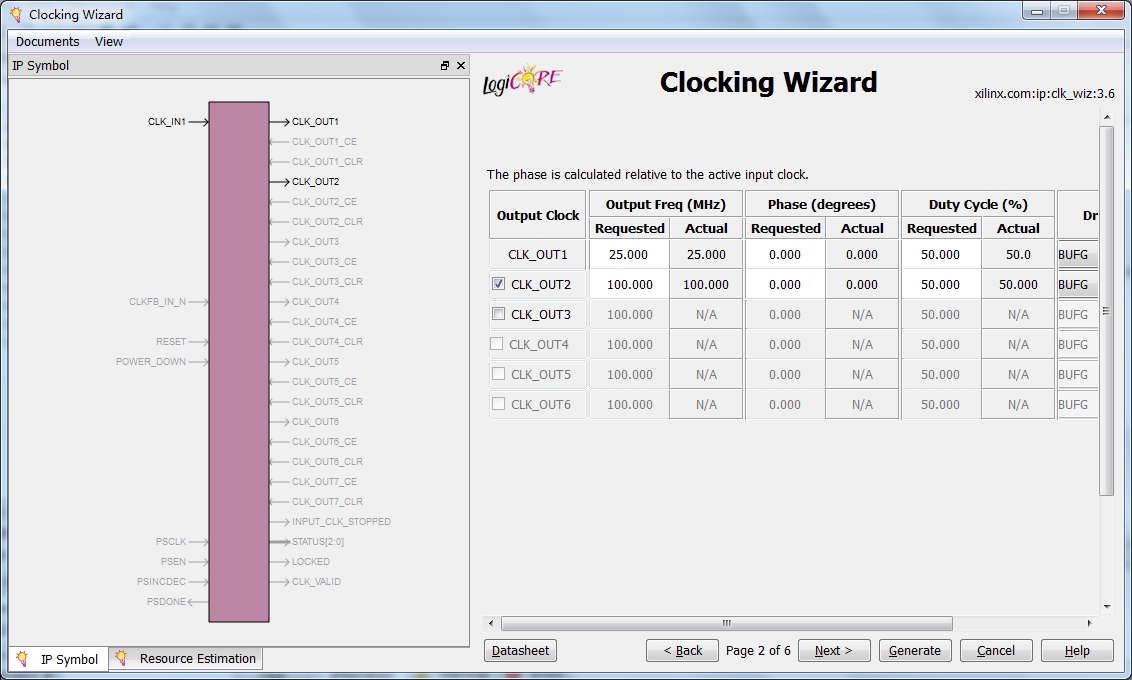The height and width of the screenshot is (680, 1132).
Task: Toggle the CLK_OUT5 checkbox
Action: click(x=498, y=374)
